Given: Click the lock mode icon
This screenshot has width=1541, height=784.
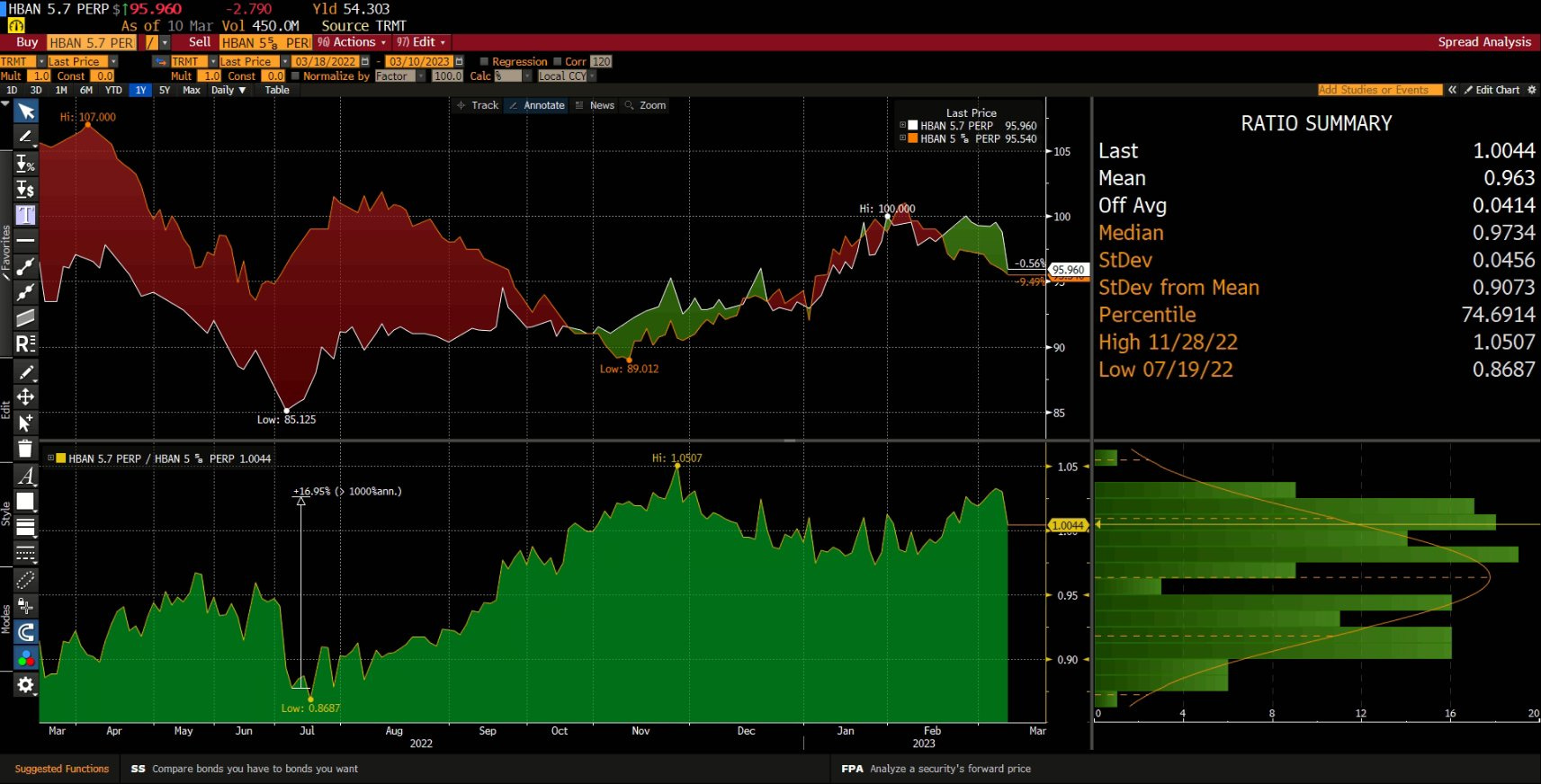Looking at the screenshot, I should click(25, 606).
